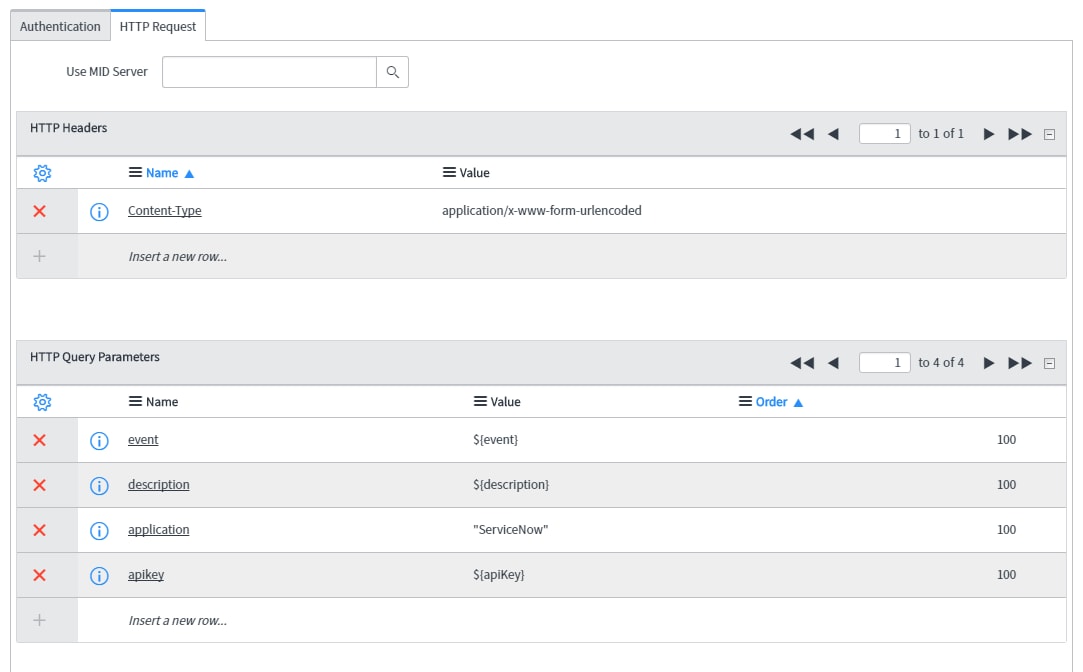This screenshot has width=1083, height=672.
Task: Select Order value 100 in apikey row
Action: [x=1006, y=575]
